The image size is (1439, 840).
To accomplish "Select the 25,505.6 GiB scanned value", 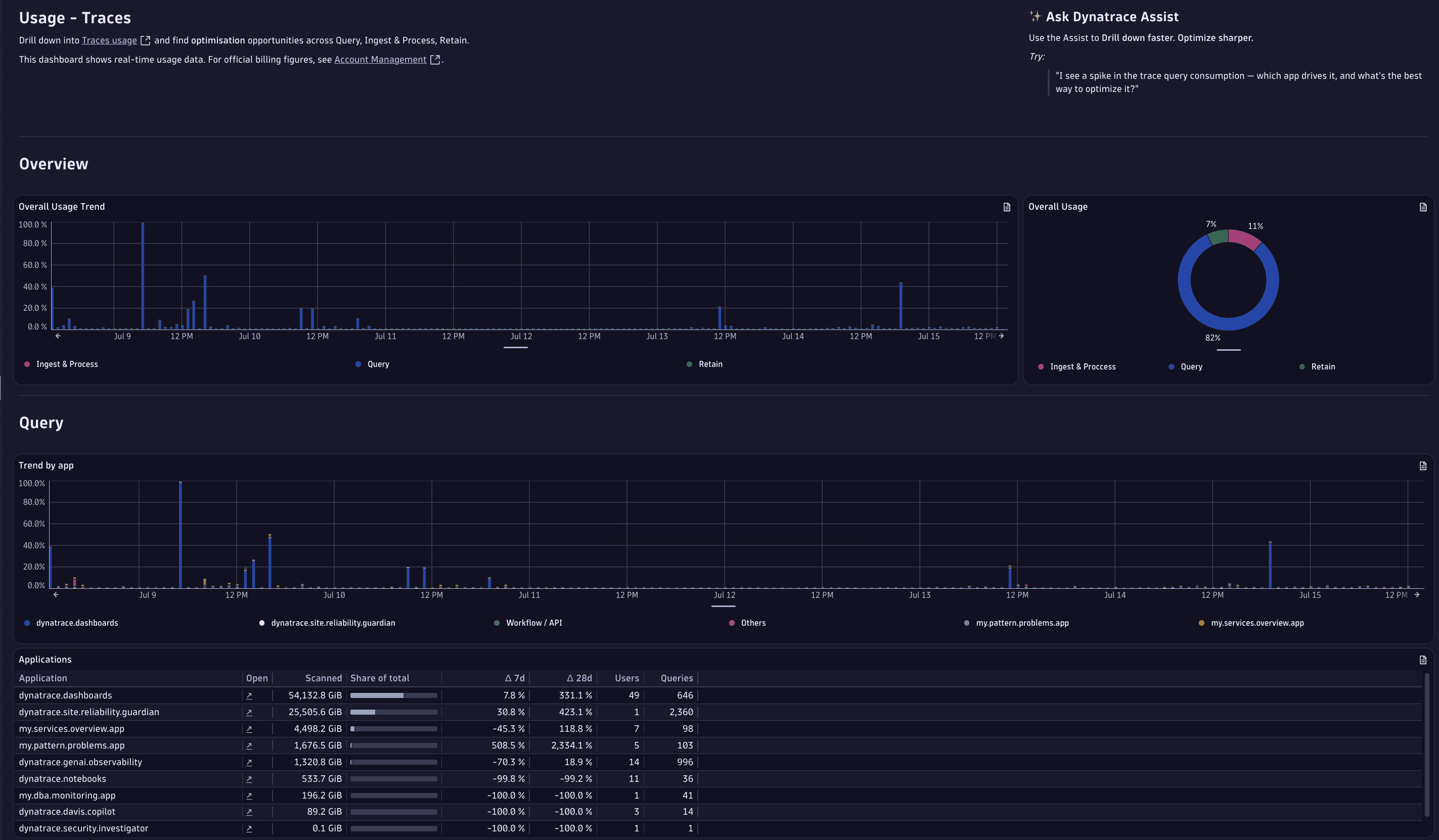I will pos(315,712).
